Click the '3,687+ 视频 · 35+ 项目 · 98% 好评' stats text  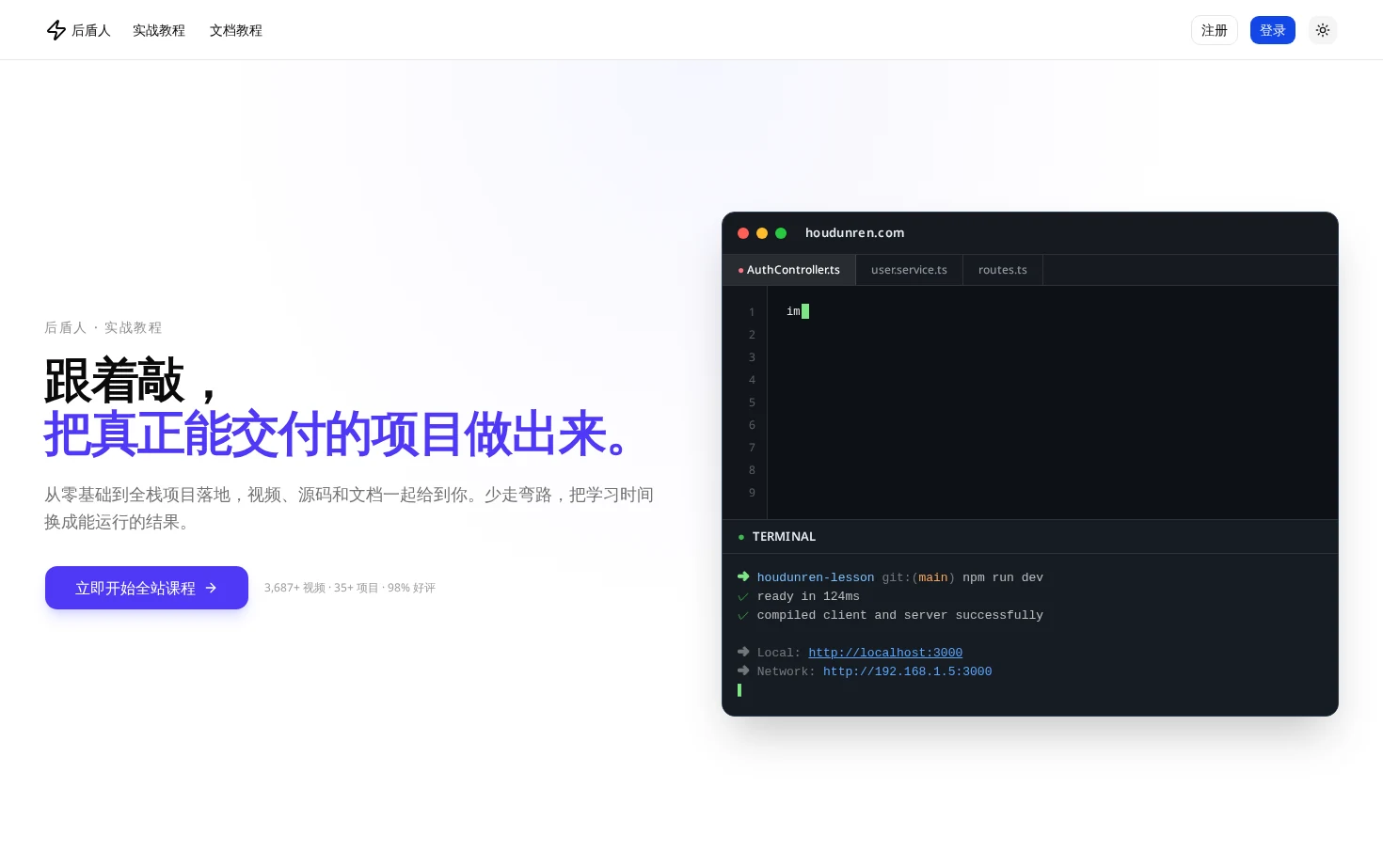[x=350, y=588]
